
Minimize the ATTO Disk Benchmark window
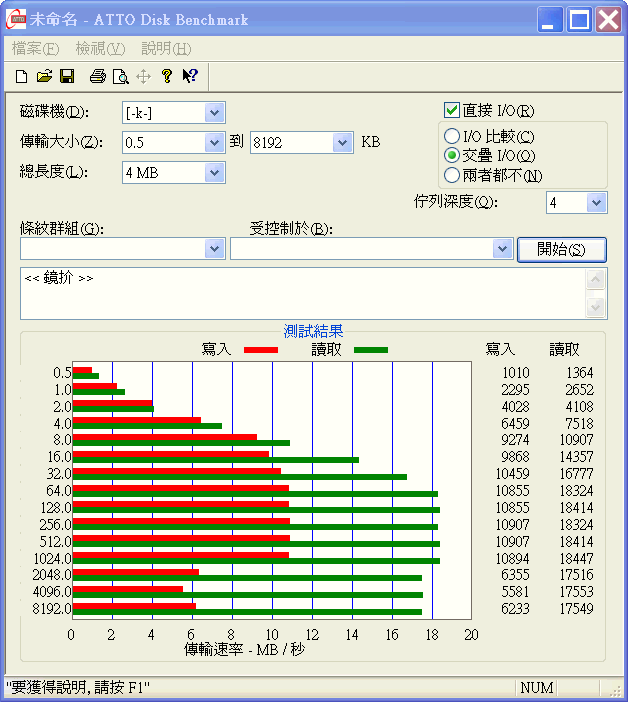pyautogui.click(x=550, y=20)
